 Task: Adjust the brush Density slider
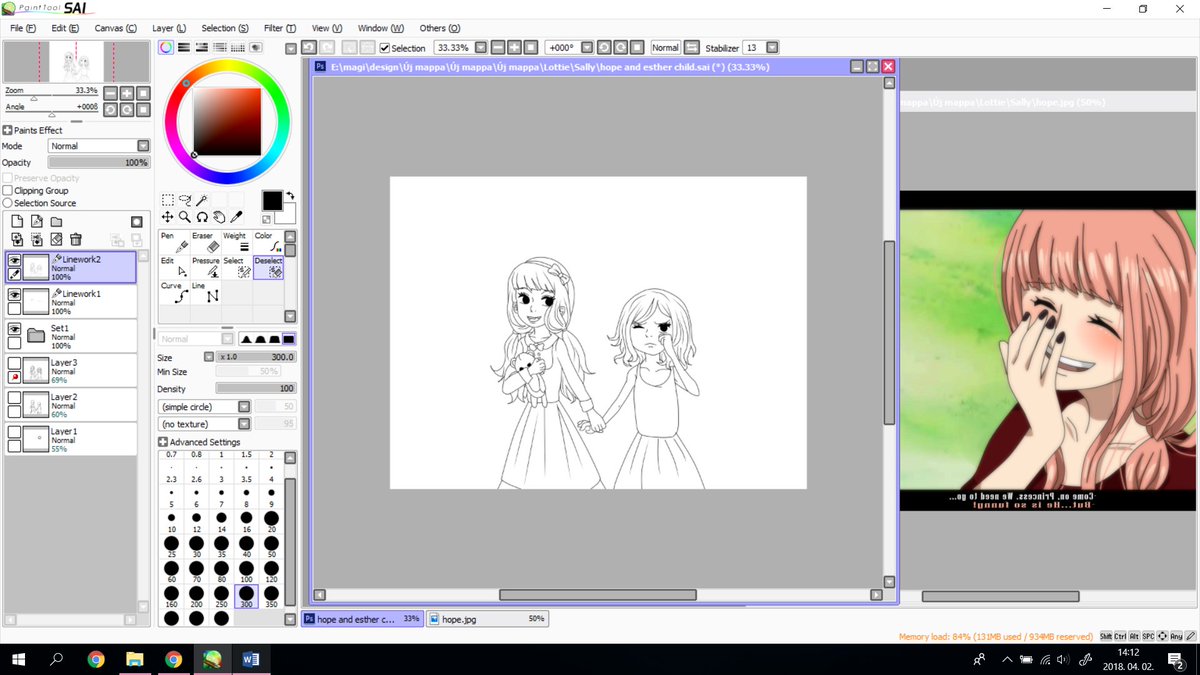pos(256,388)
